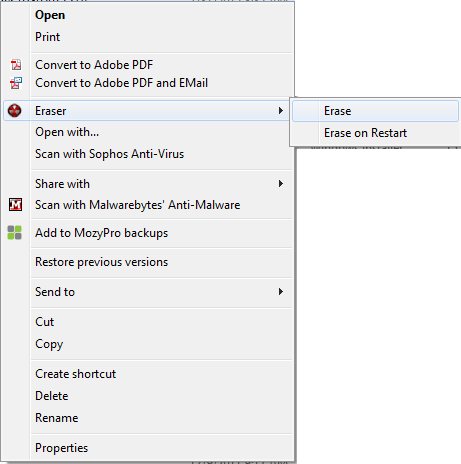461x464 pixels.
Task: Expand the Send to submenu arrow
Action: point(281,292)
